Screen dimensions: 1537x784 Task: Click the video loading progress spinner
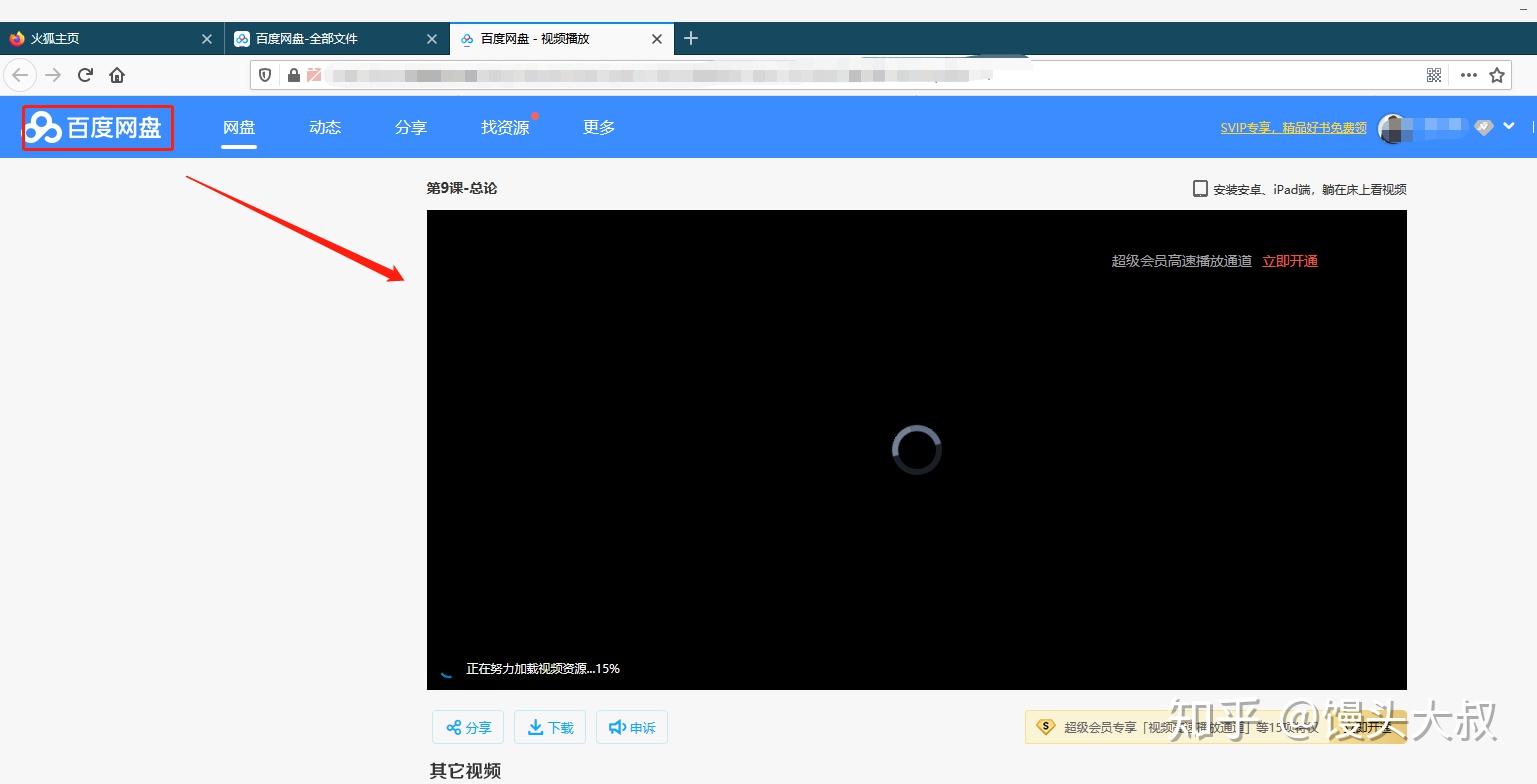[916, 449]
